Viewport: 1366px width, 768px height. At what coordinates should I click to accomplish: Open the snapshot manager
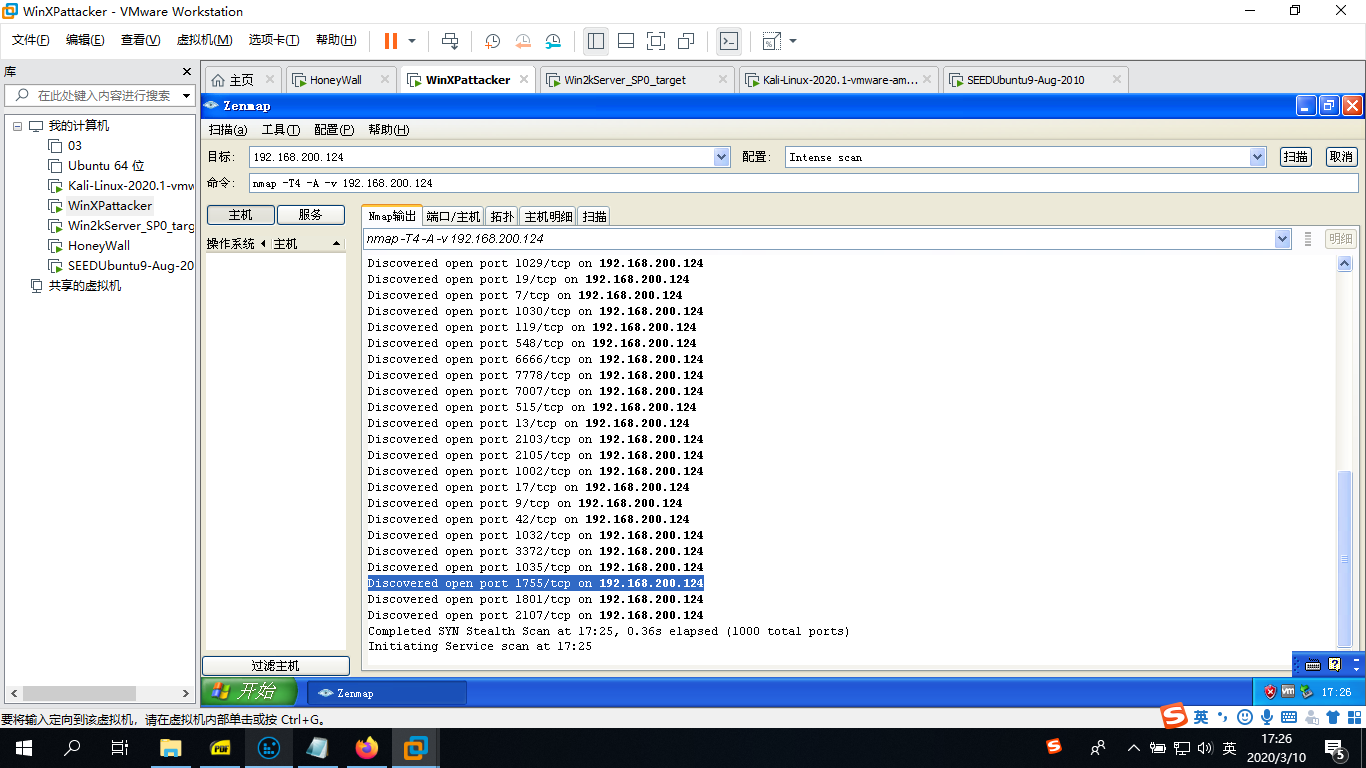553,41
